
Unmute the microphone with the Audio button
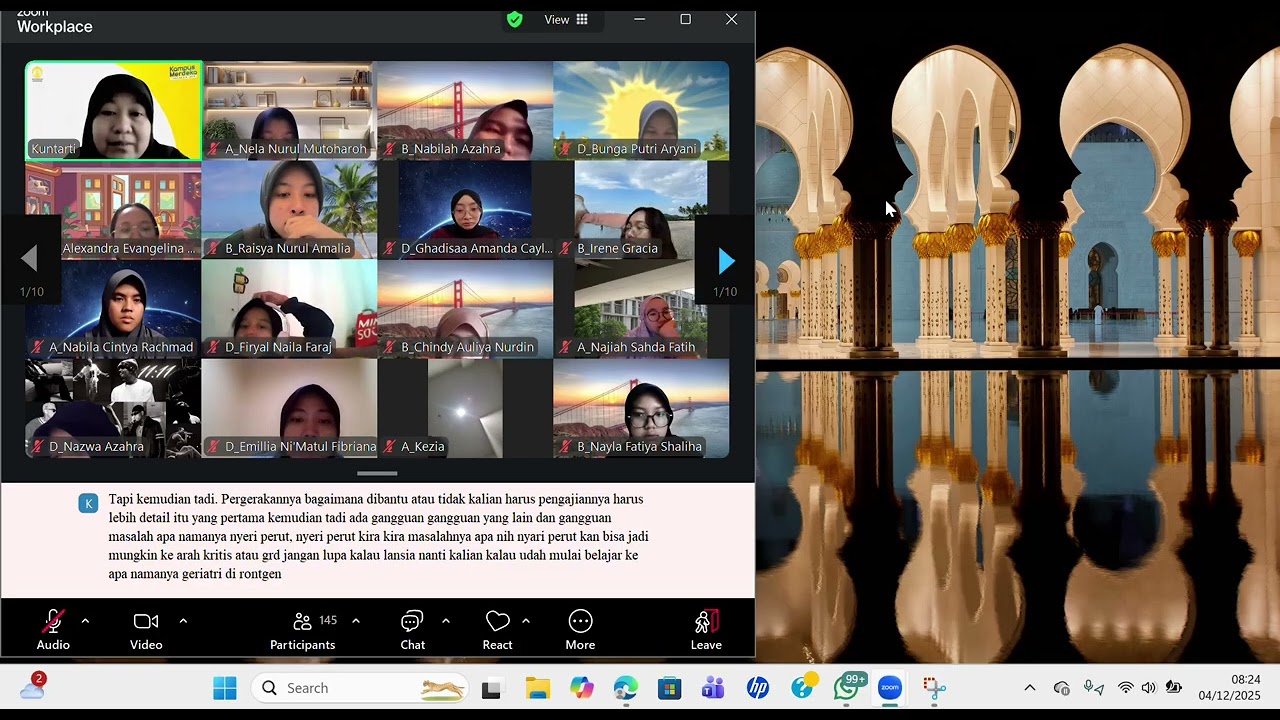click(x=53, y=630)
